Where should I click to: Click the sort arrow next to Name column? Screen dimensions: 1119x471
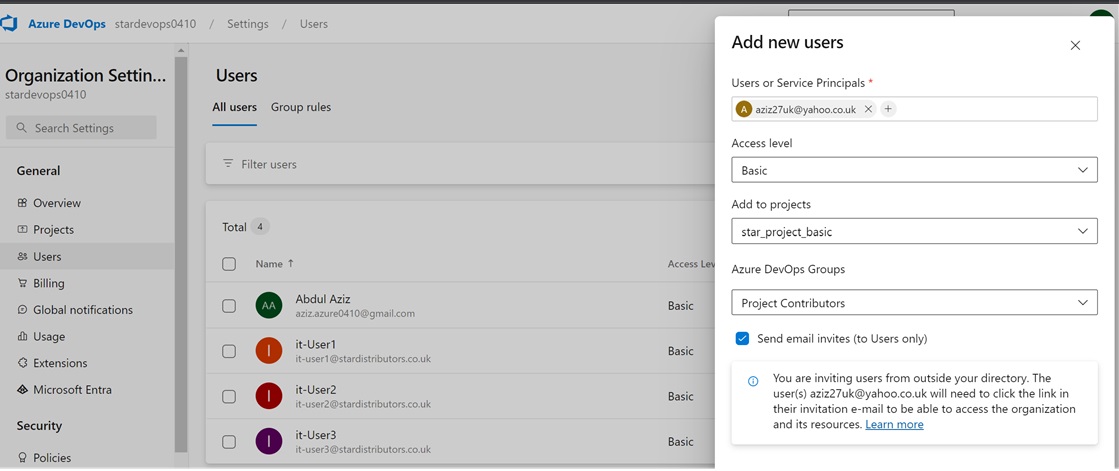tap(290, 263)
